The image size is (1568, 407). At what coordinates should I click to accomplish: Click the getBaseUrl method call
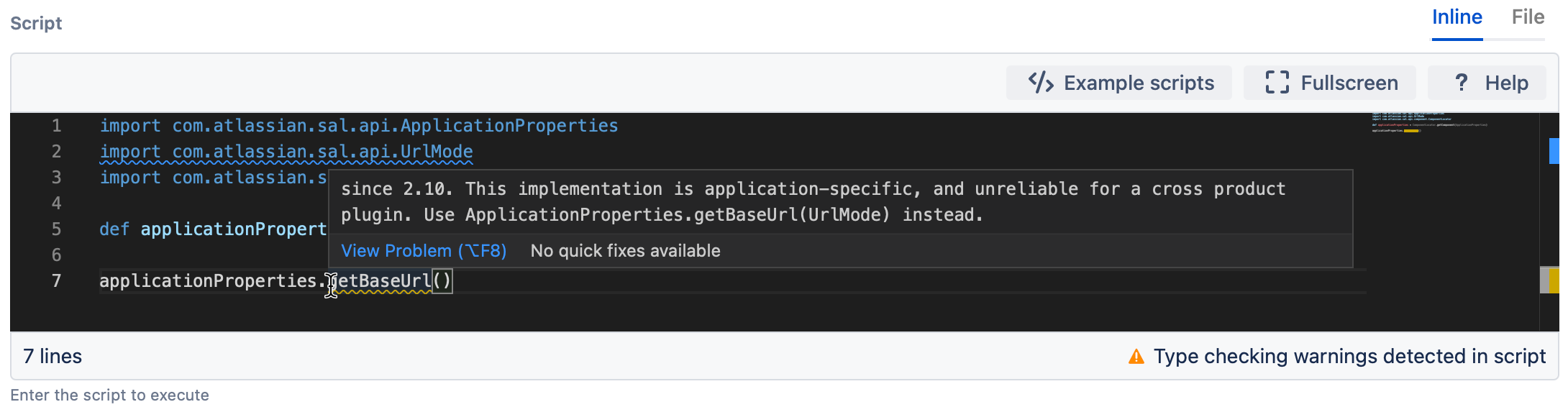click(381, 281)
